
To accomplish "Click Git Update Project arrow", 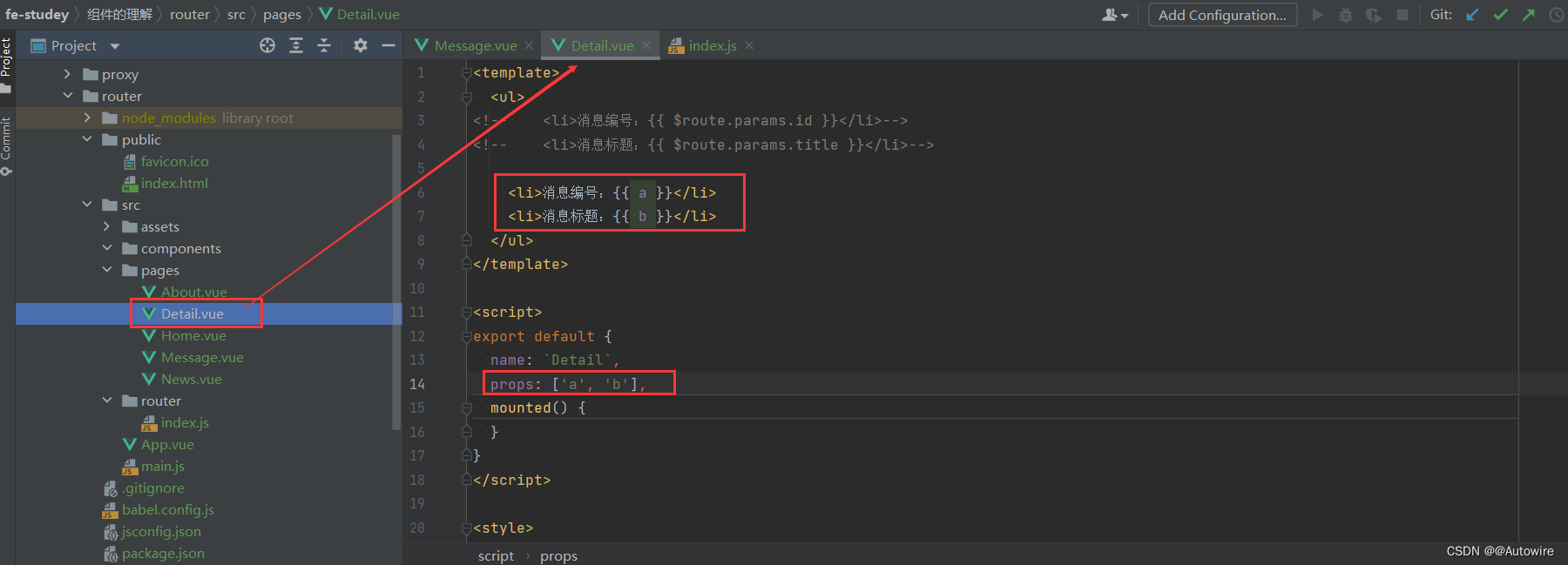I will coord(1472,15).
